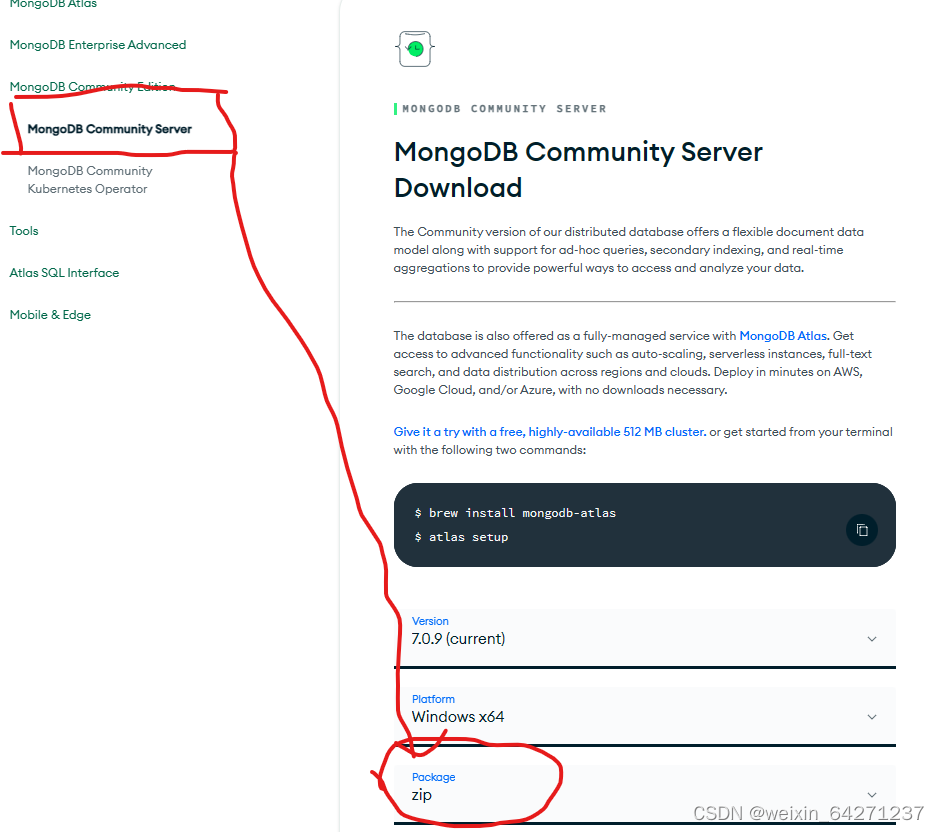The image size is (939, 832).
Task: Open MongoDB Community Kubernetes Operator page
Action: pos(90,179)
